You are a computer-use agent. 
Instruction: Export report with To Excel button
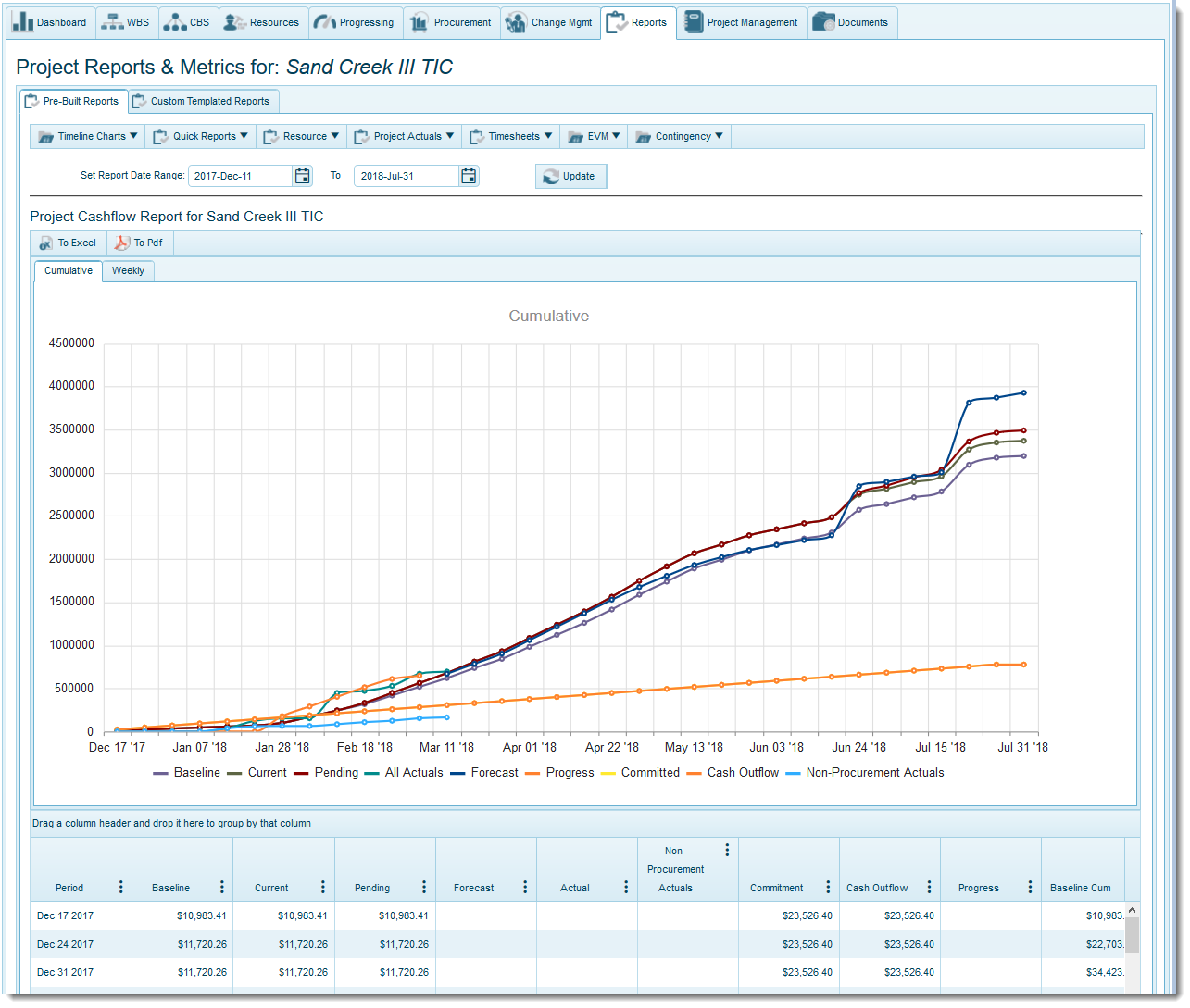69,243
